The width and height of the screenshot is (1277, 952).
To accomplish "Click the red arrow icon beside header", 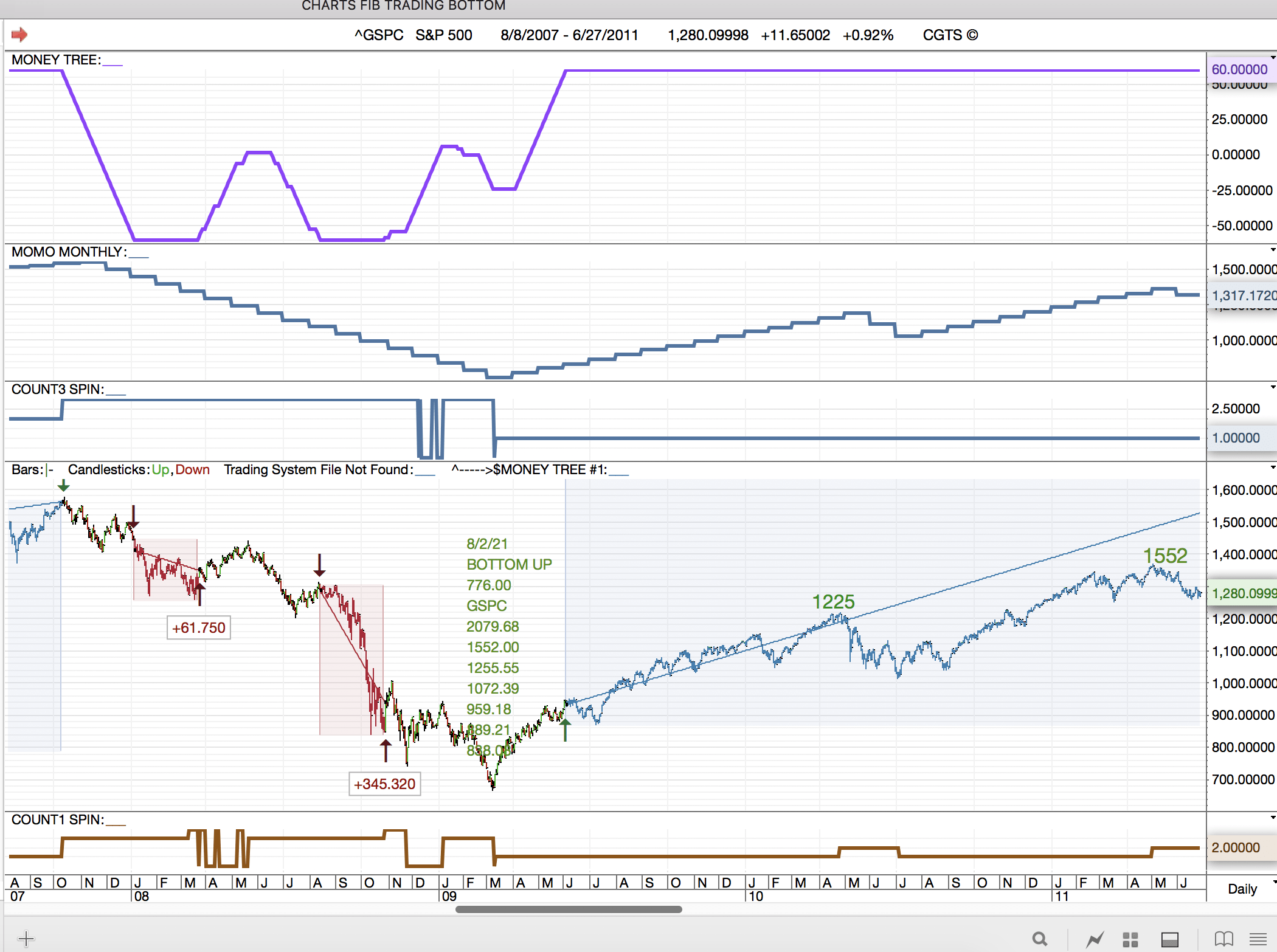I will point(19,35).
